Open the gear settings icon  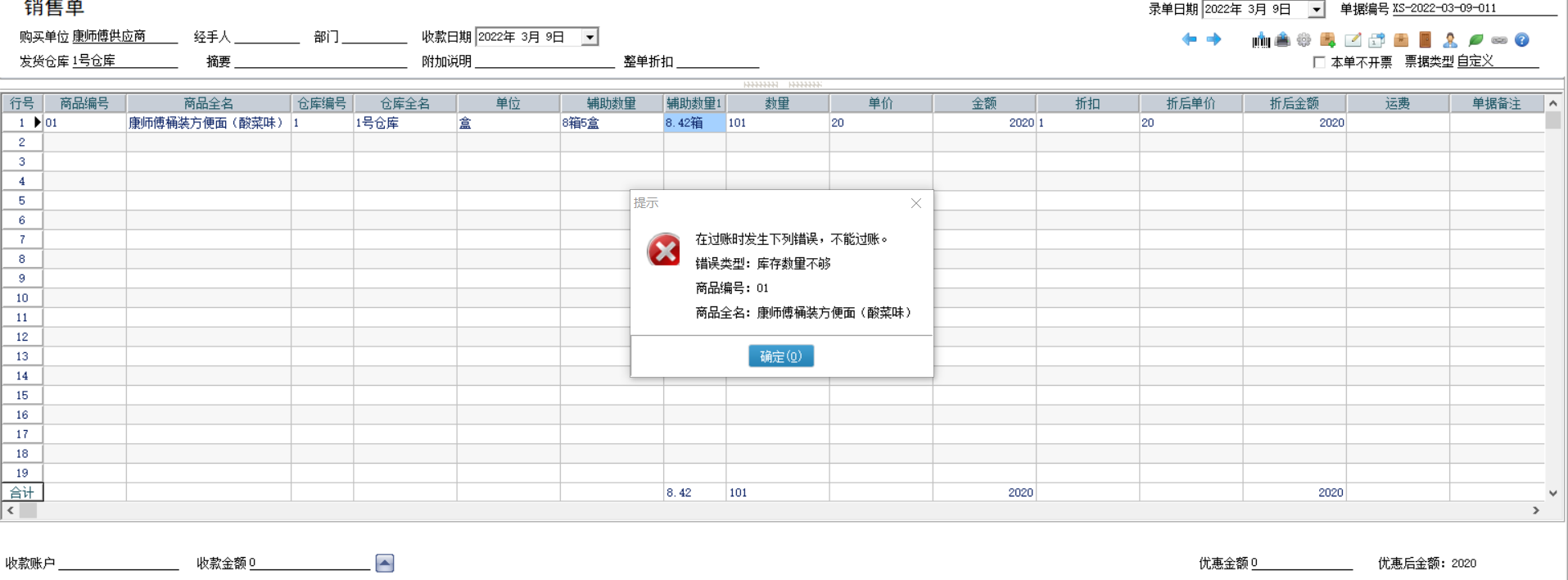1304,39
